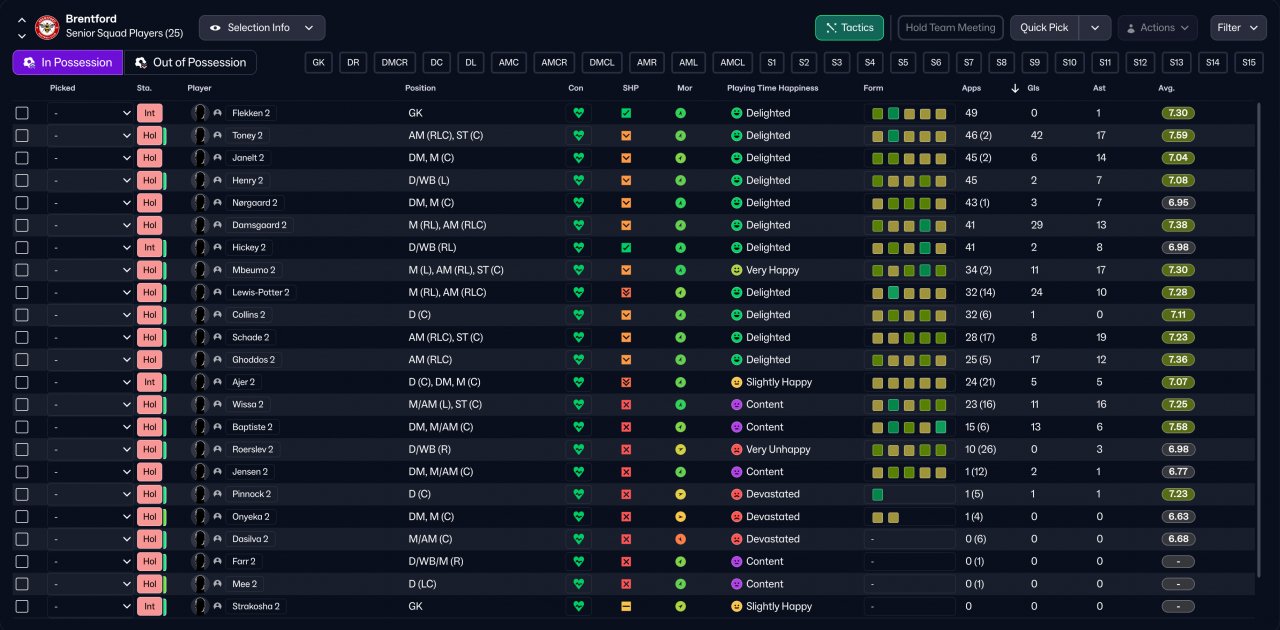Tick the checkbox for Flekken 2
This screenshot has width=1280, height=630.
click(x=22, y=113)
